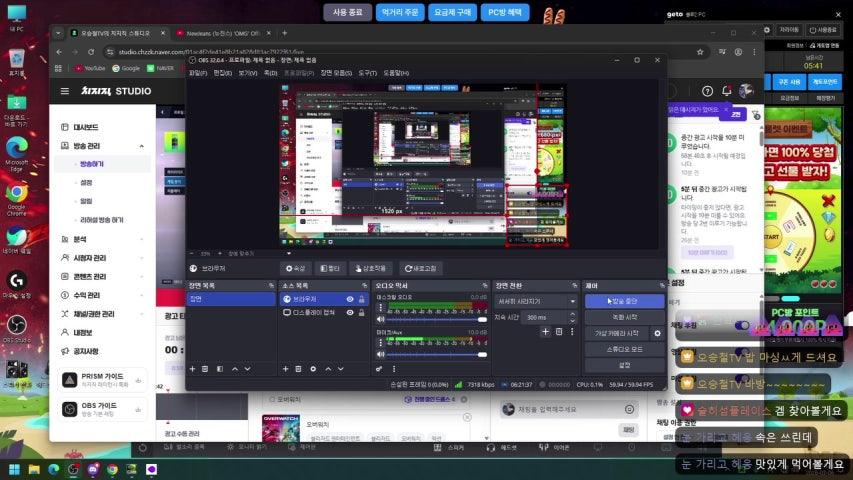Open source properties gear in 소스 목록
Screen dimensions: 853x480
pos(313,369)
